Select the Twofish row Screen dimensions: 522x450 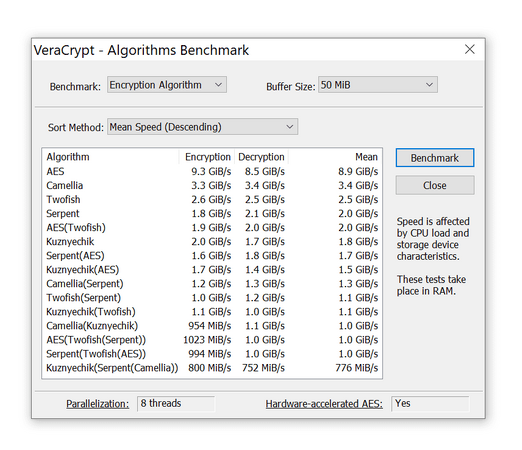point(212,199)
